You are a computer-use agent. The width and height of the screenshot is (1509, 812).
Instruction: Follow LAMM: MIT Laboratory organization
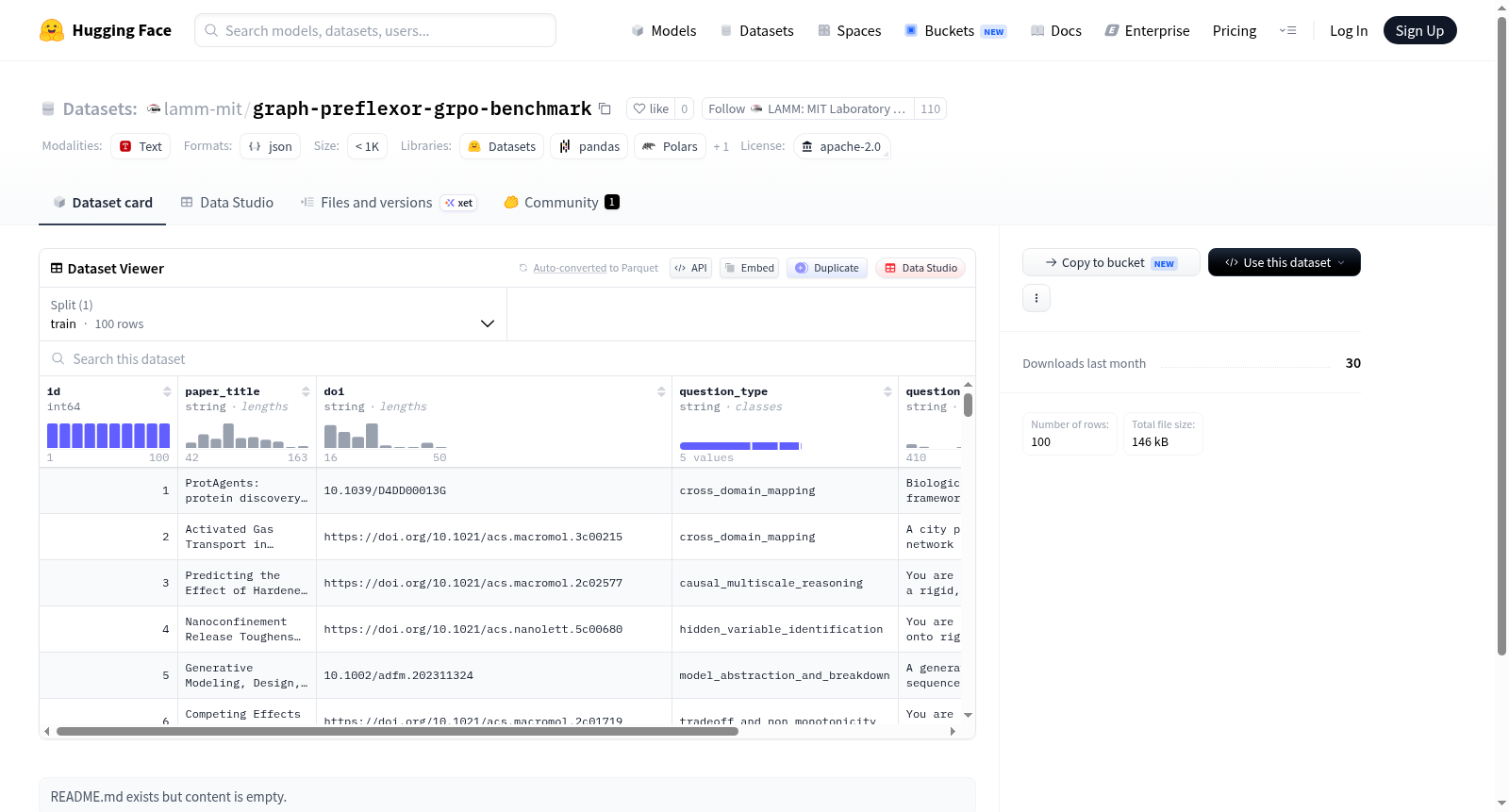[808, 108]
